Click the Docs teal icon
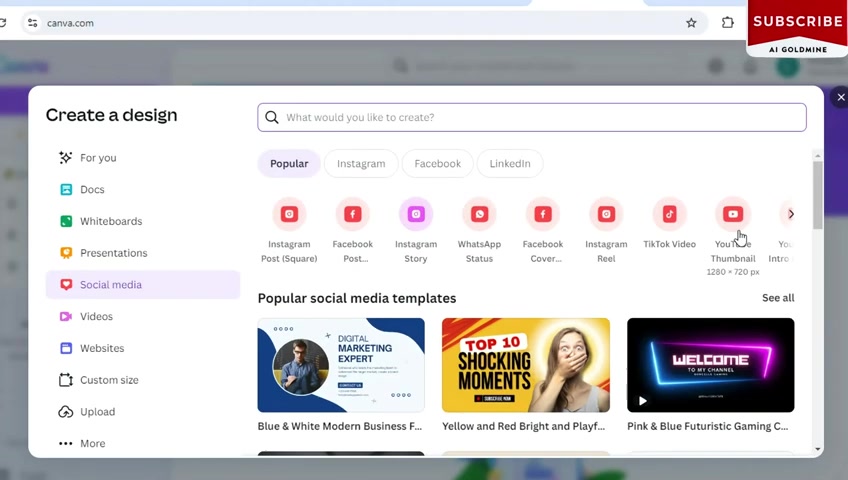 (66, 190)
